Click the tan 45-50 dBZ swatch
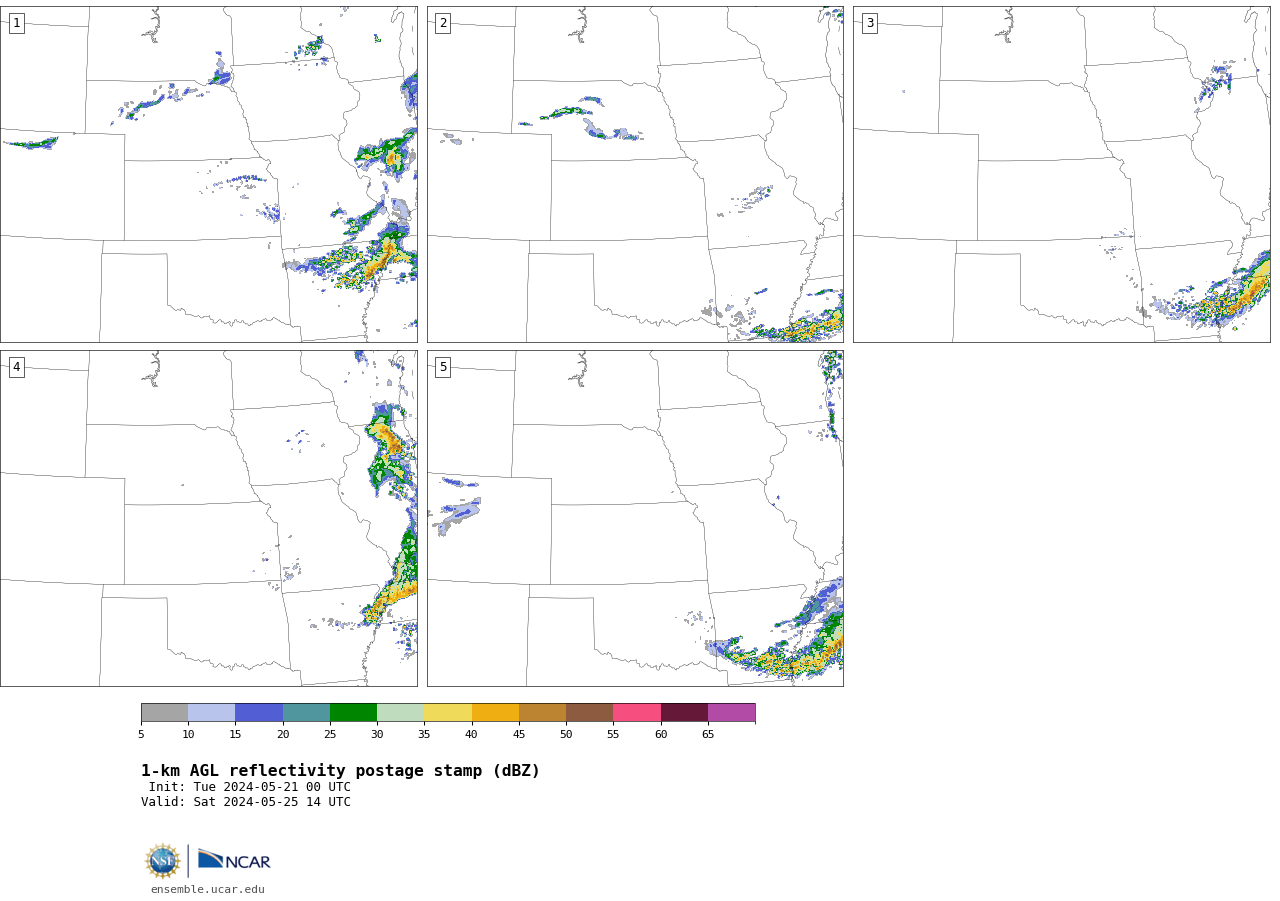Viewport: 1280px width, 901px height. tap(542, 713)
